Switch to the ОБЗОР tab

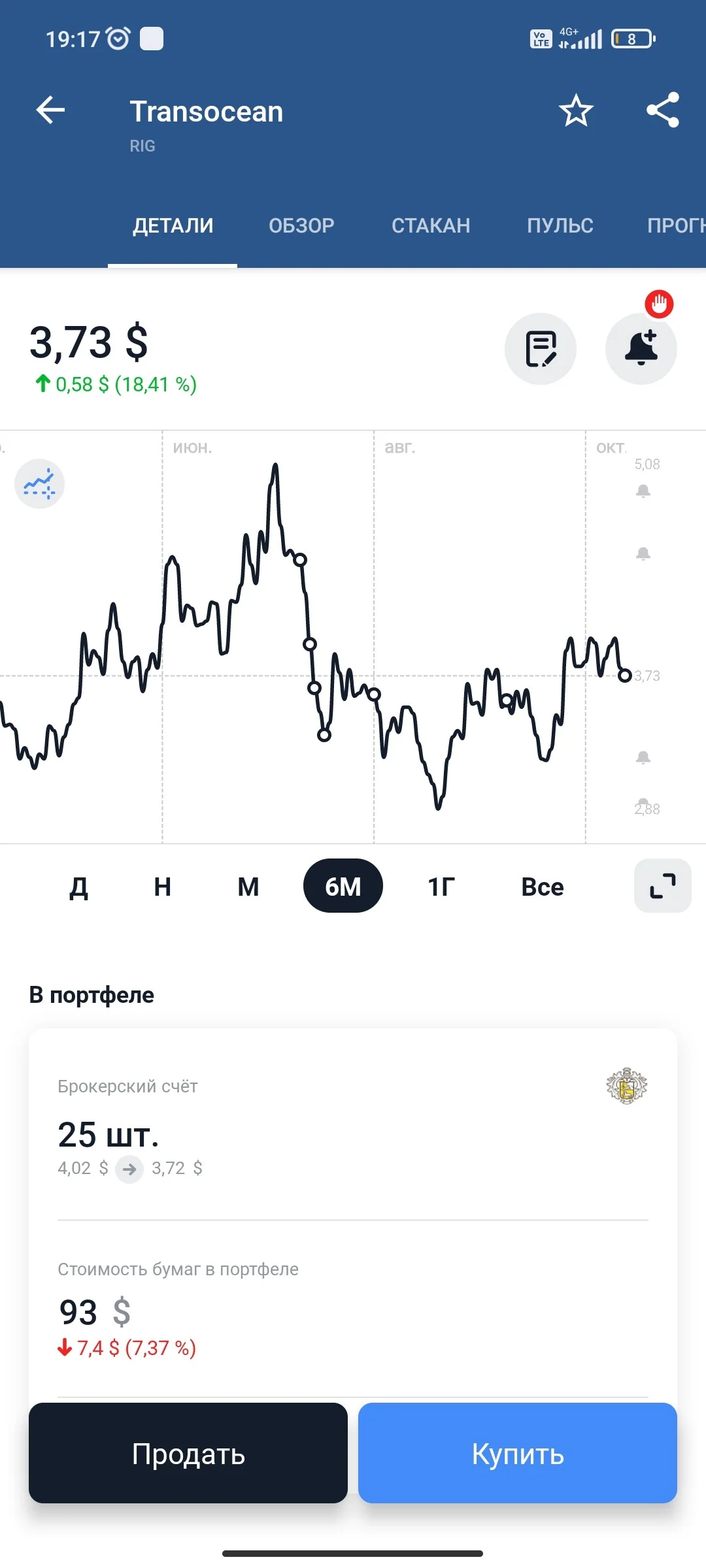(301, 225)
